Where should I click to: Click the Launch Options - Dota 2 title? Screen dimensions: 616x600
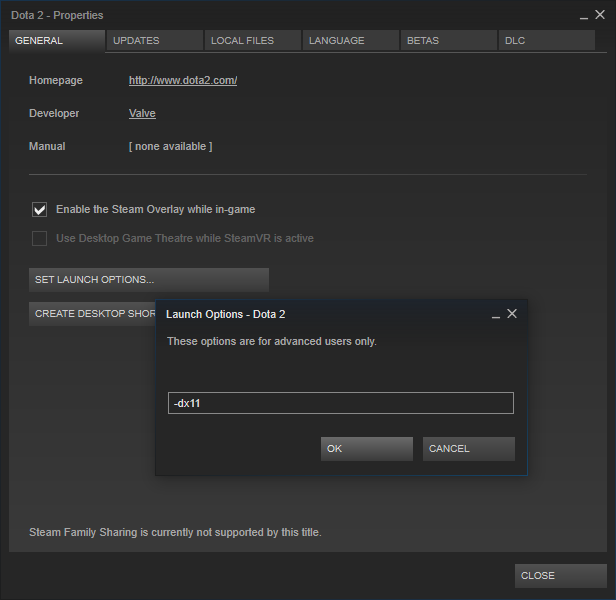(x=226, y=314)
